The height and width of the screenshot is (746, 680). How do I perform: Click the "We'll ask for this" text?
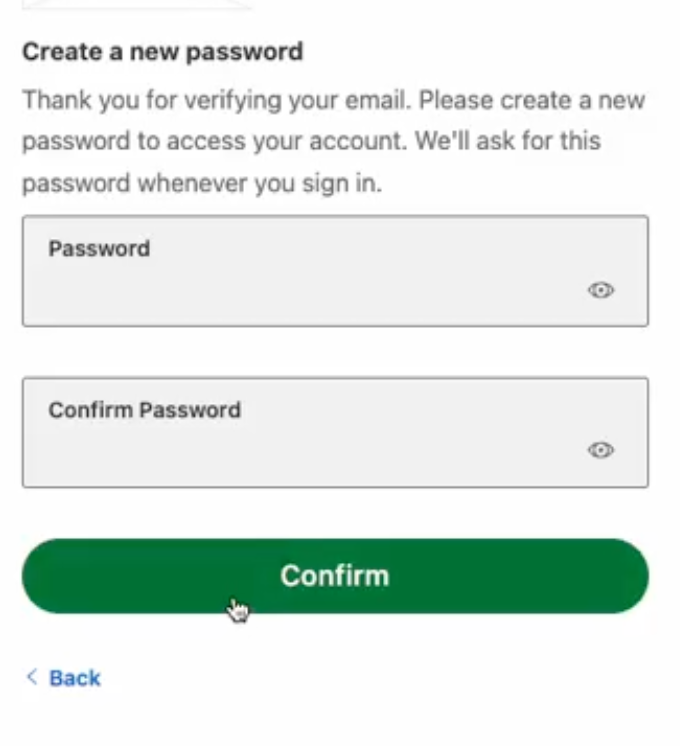(508, 141)
